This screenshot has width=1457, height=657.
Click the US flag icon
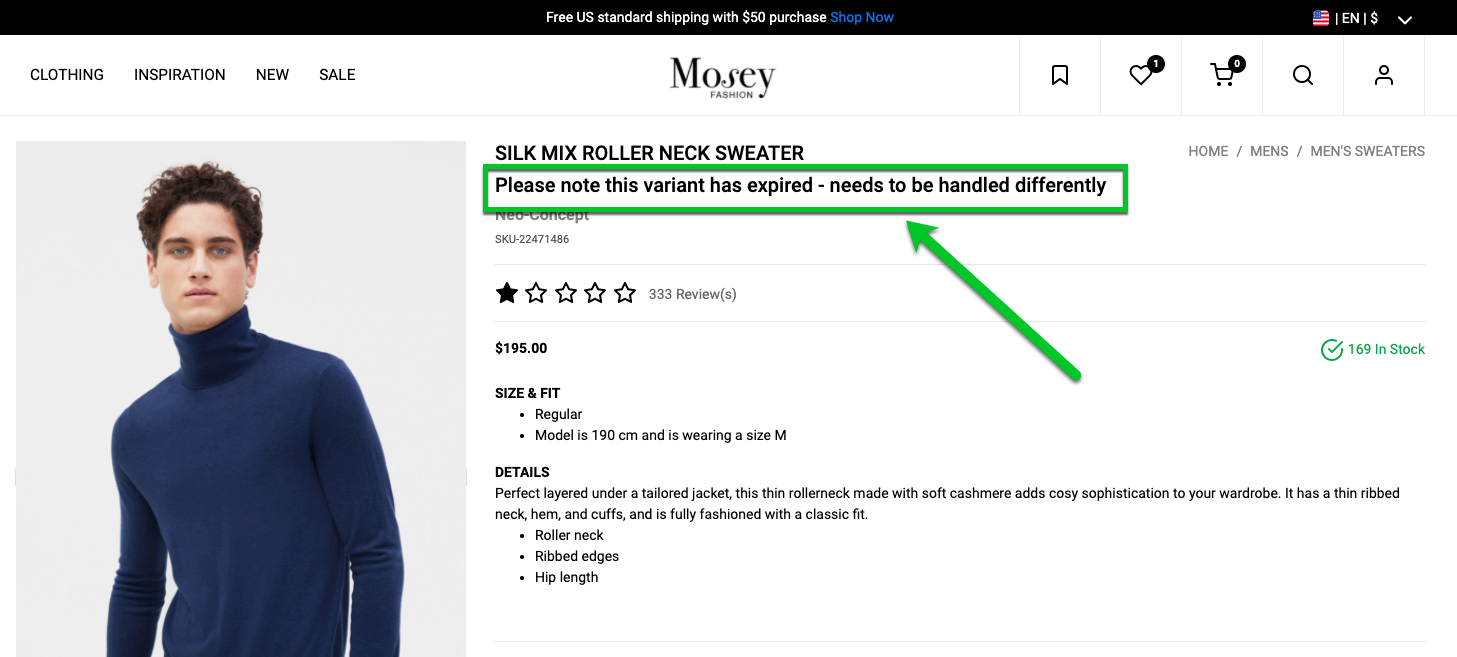[x=1321, y=18]
